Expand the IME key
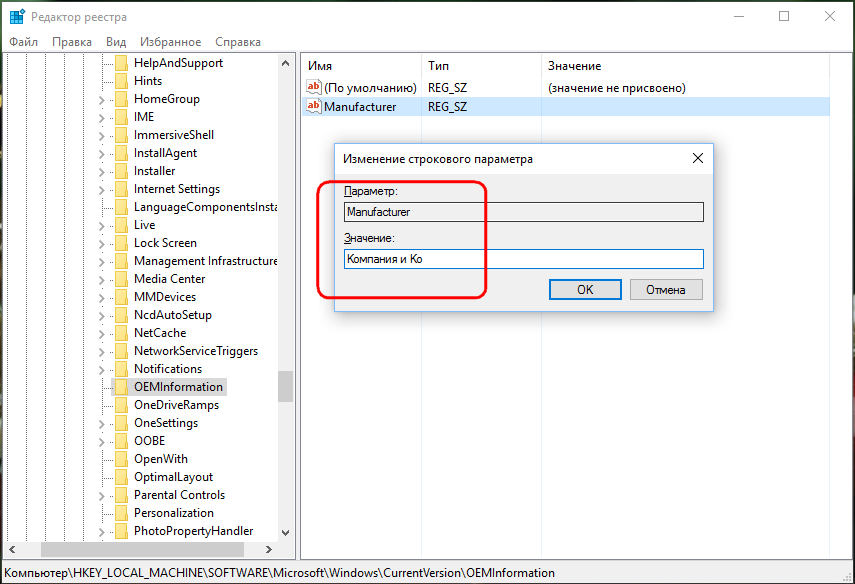This screenshot has width=855, height=584. 101,118
